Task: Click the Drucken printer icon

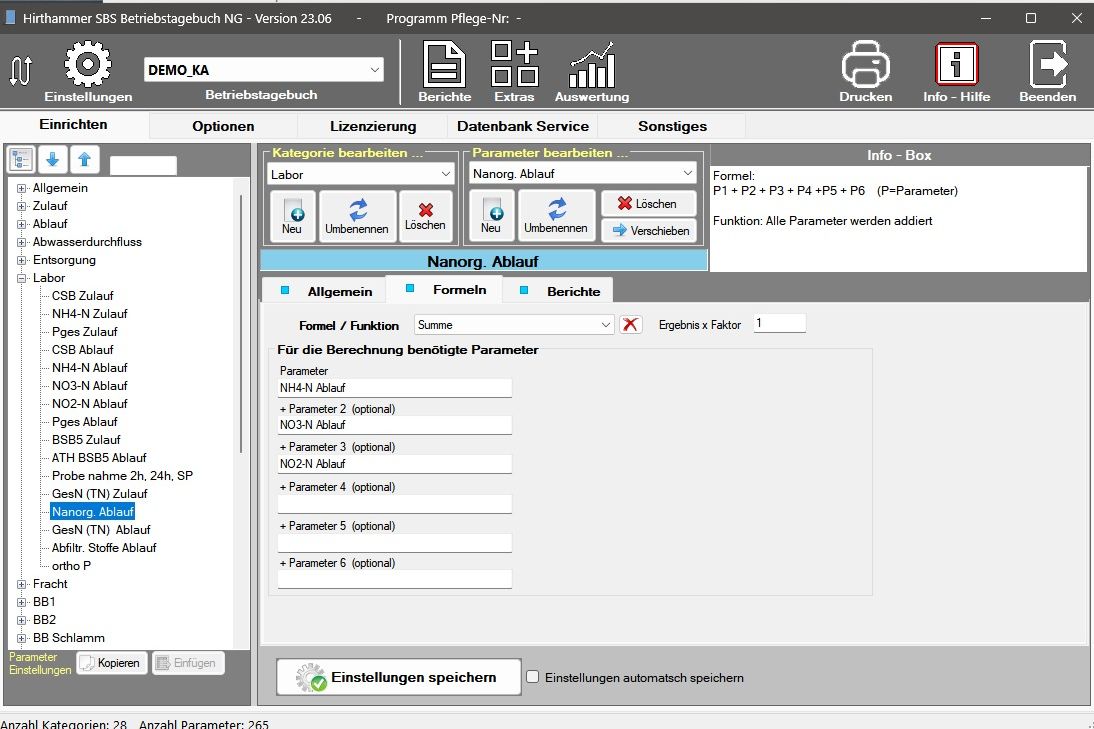Action: click(865, 65)
